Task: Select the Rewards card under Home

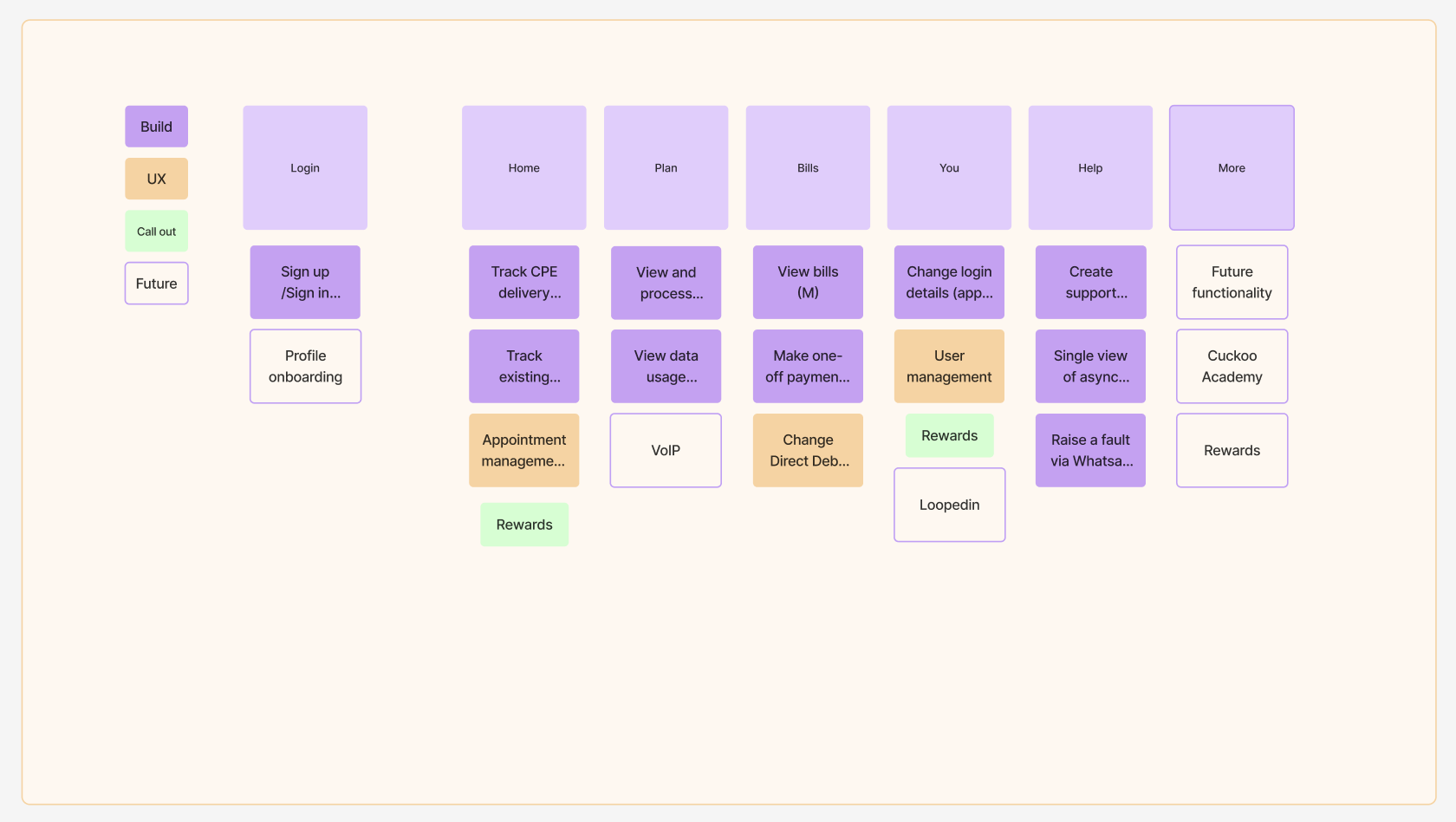Action: pyautogui.click(x=524, y=525)
